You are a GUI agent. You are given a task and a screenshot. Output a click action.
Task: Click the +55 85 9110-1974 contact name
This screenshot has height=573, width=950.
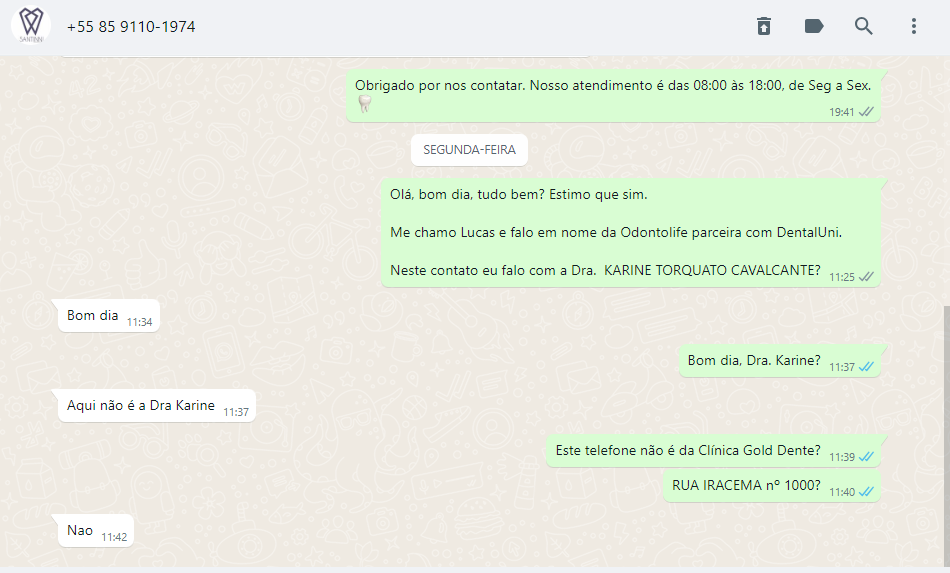pos(131,27)
